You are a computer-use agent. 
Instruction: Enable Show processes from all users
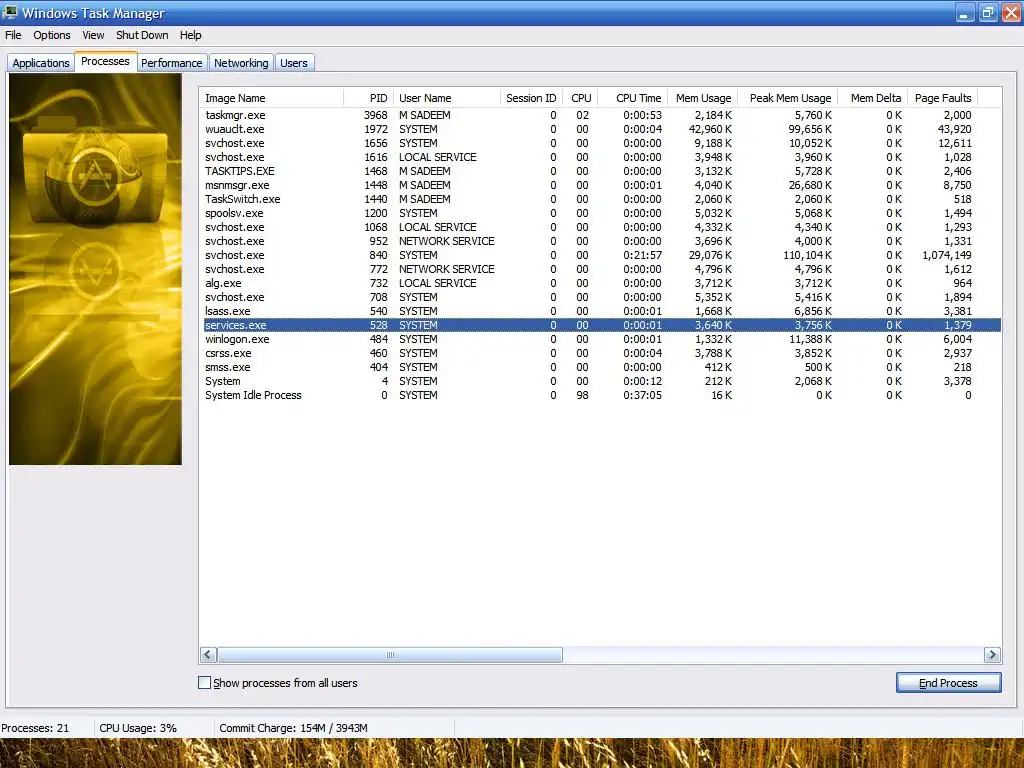coord(204,682)
